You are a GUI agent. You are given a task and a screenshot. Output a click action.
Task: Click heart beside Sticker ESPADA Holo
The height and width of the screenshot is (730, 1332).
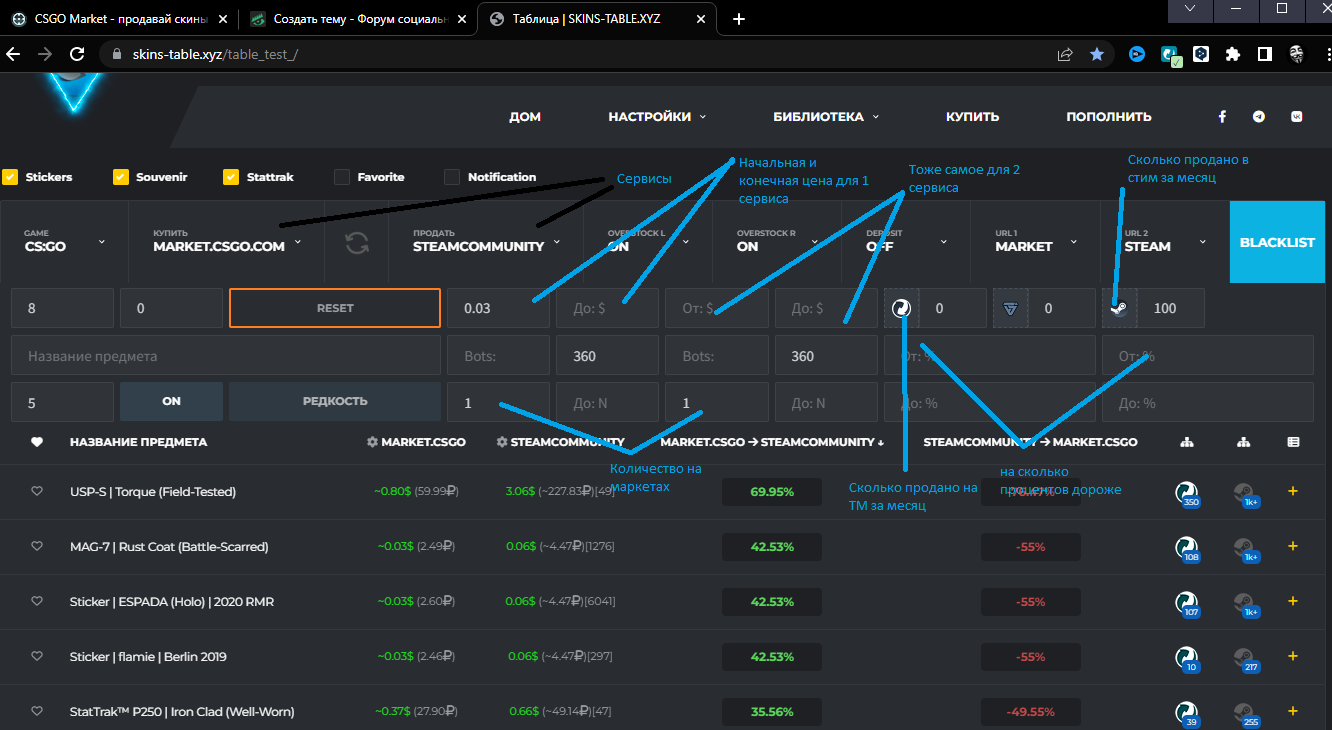[x=37, y=601]
